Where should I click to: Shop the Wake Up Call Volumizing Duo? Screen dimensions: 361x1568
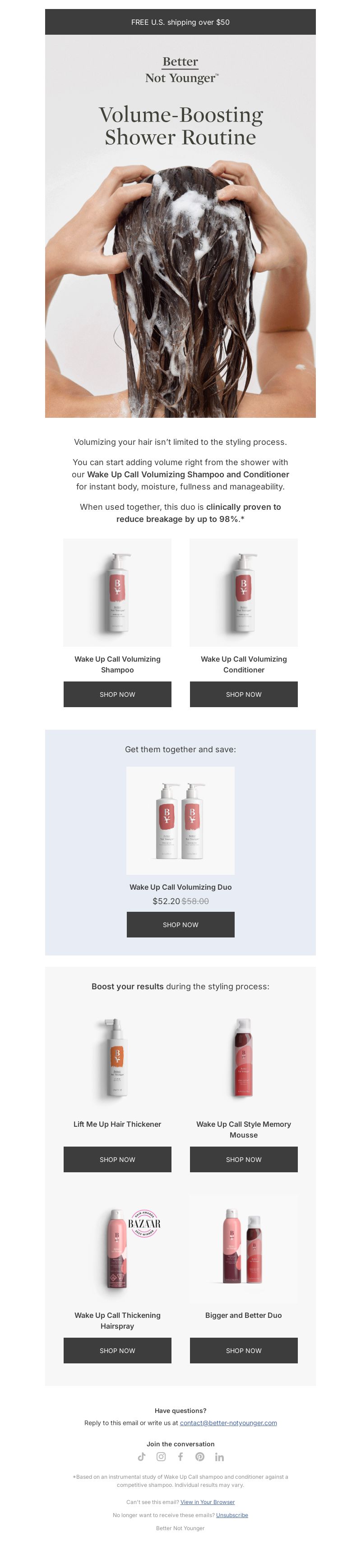click(x=180, y=924)
